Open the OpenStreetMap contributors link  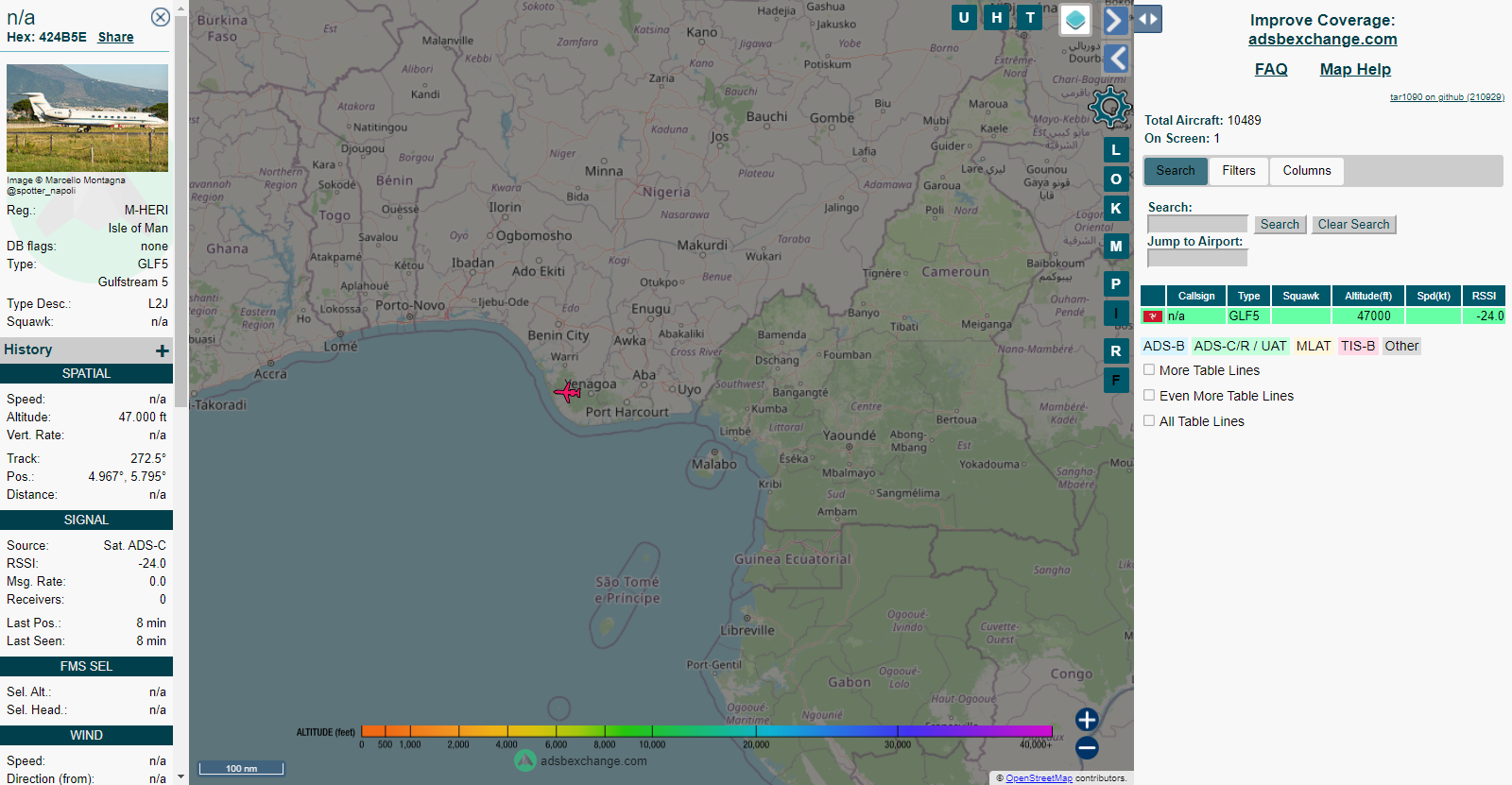[1039, 778]
